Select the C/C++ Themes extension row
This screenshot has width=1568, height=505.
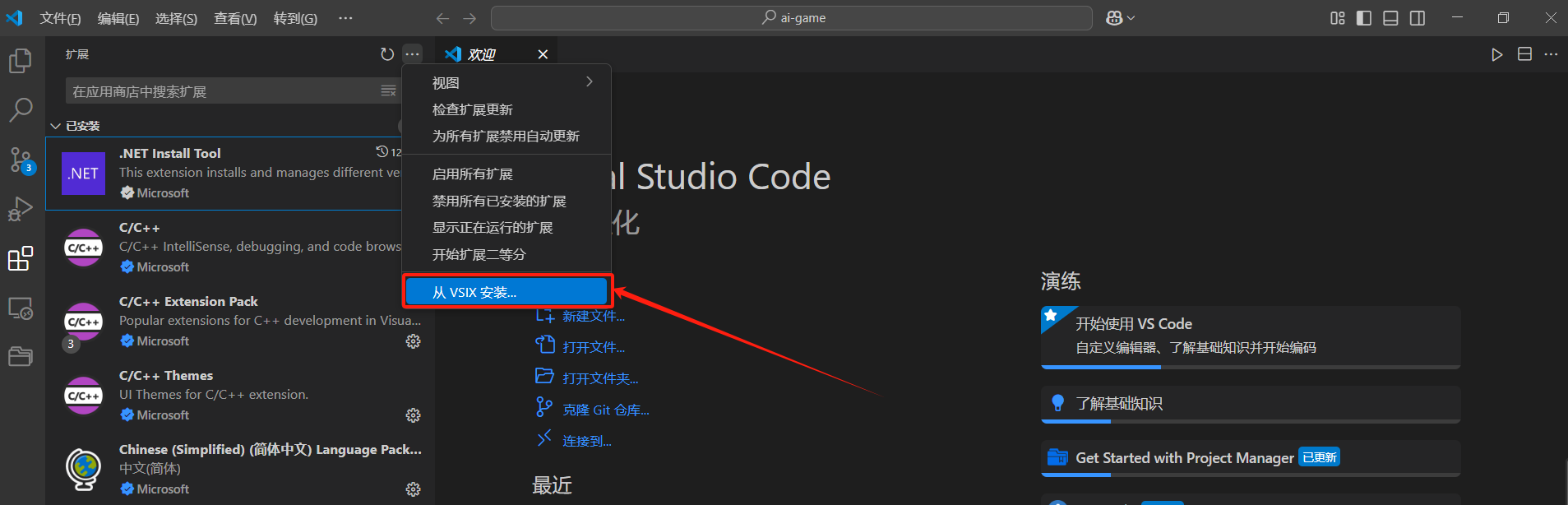tap(239, 396)
